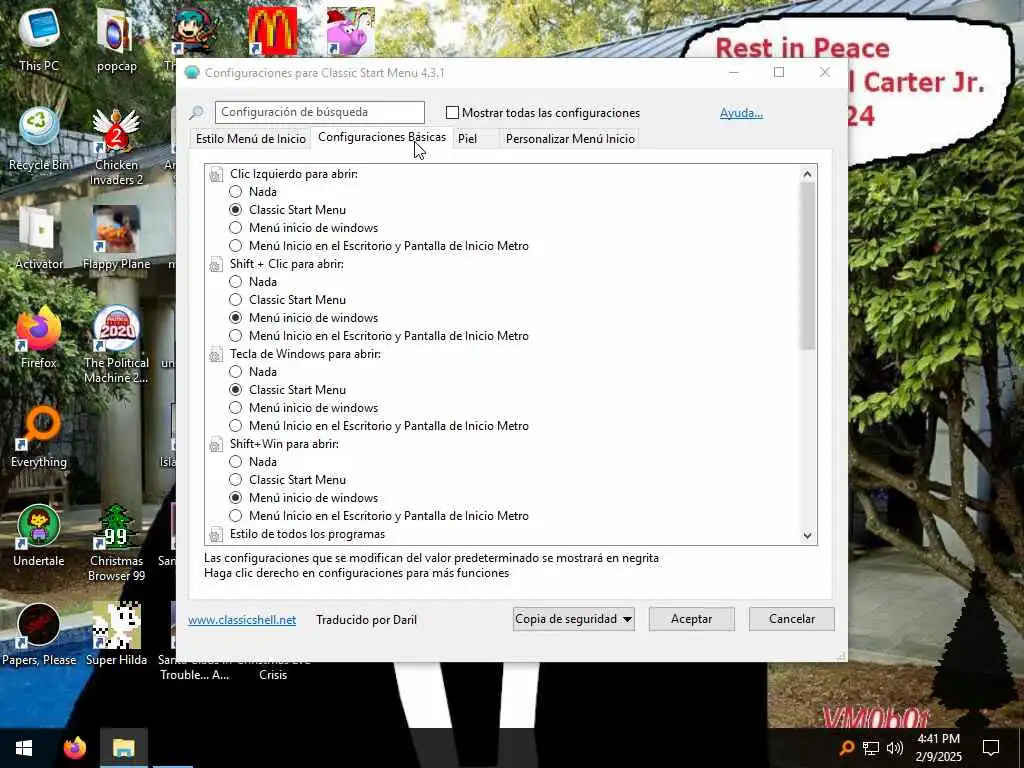Select Menú inicio de windows under Clic Izquierdo
This screenshot has height=768, width=1024.
click(x=236, y=228)
